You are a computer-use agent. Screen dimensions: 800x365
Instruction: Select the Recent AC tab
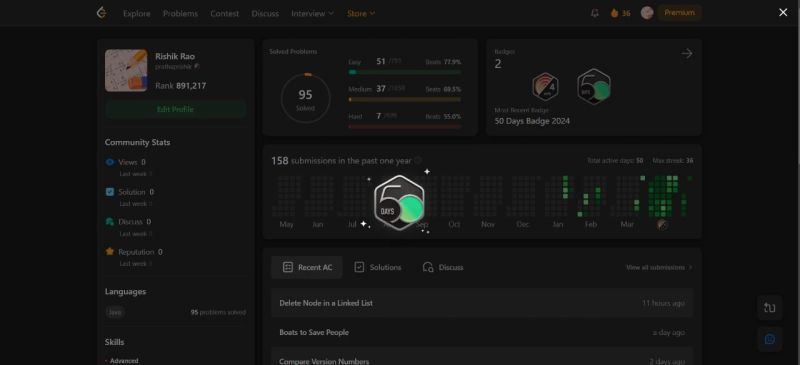307,267
